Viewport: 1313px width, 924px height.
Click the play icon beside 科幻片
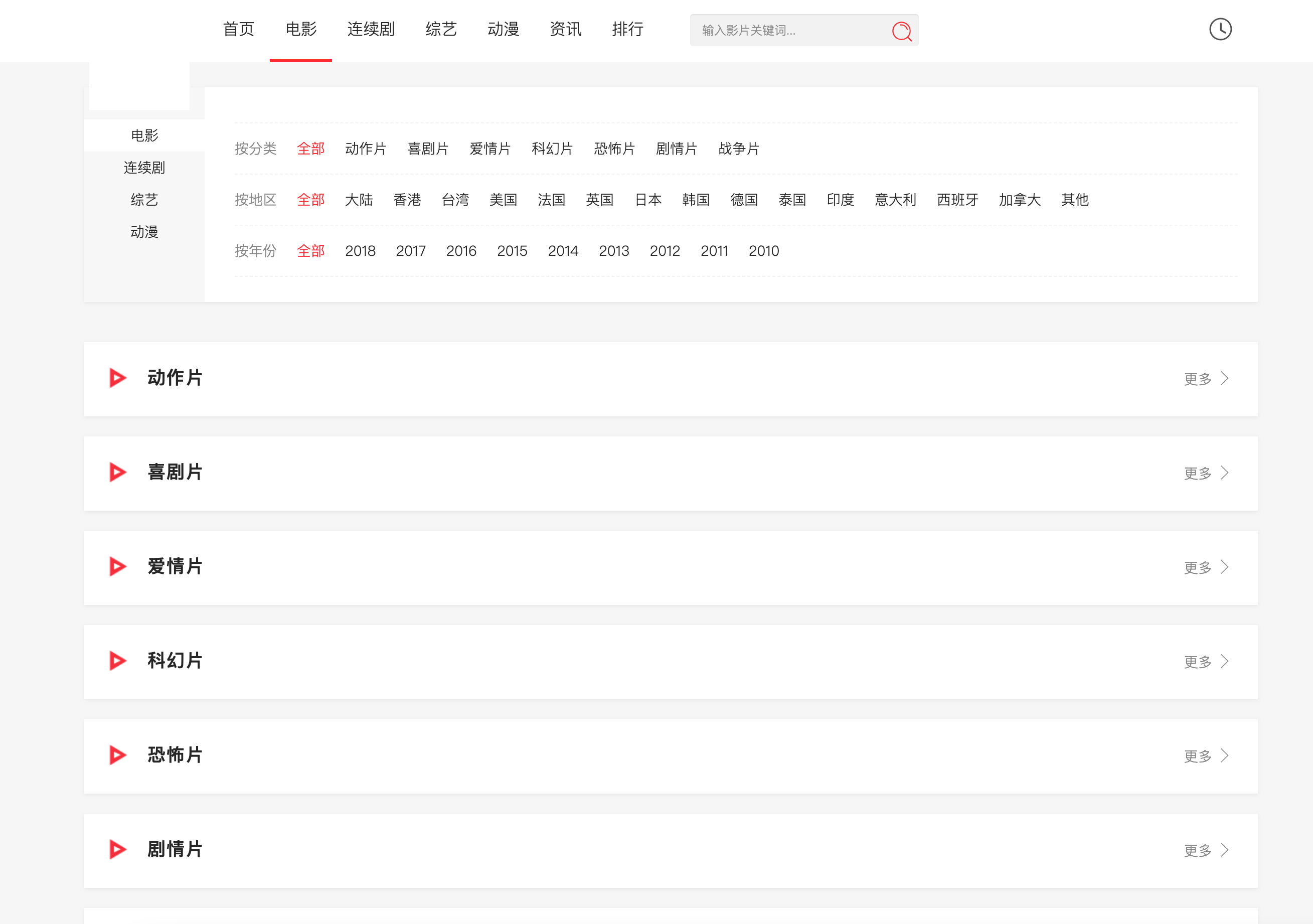[118, 661]
